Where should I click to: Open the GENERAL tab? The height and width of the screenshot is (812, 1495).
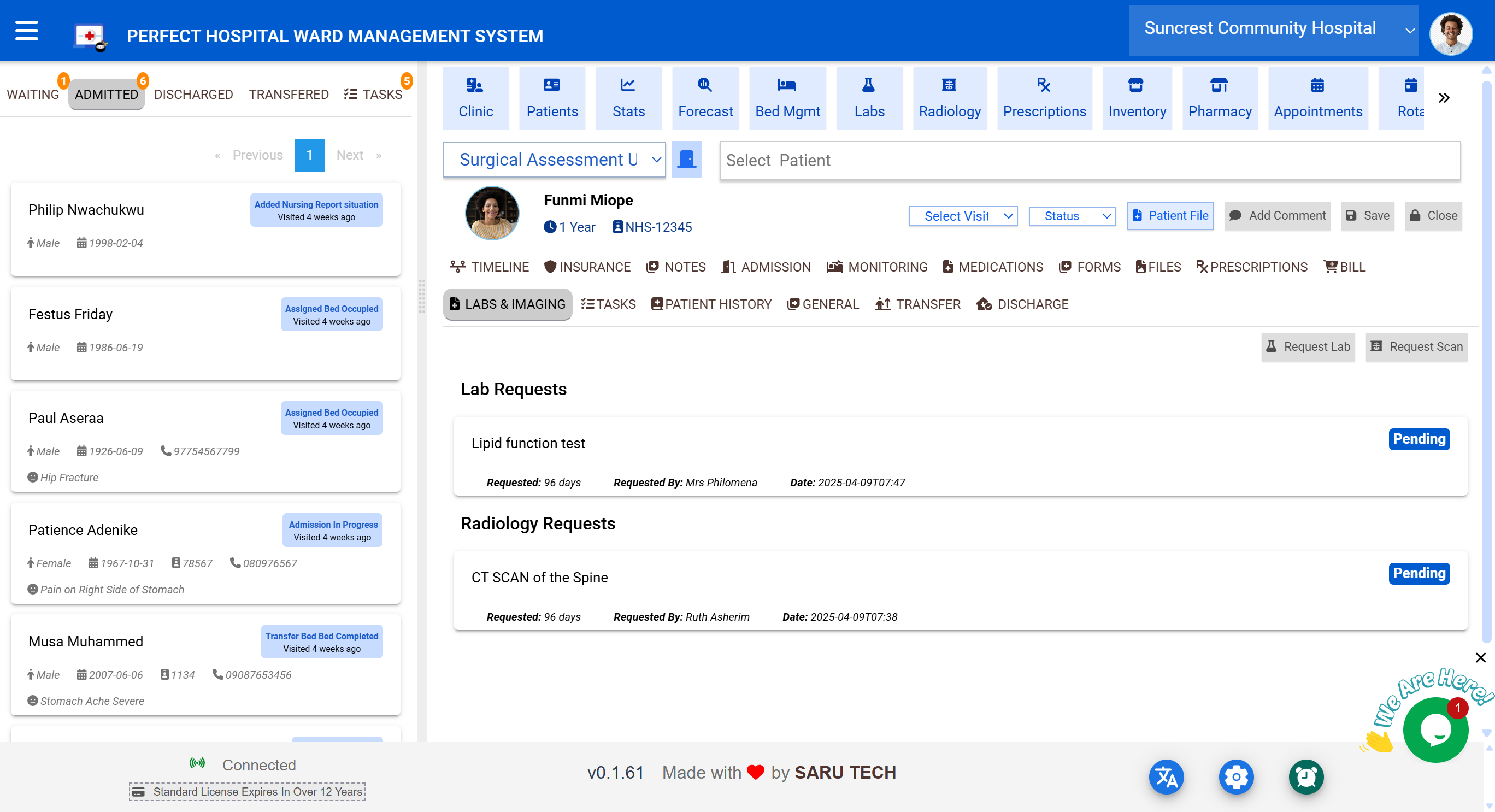(822, 304)
